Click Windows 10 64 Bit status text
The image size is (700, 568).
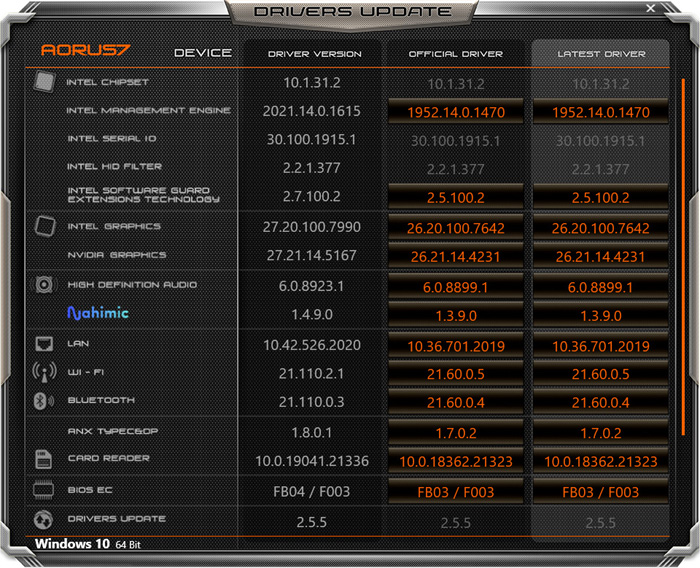point(88,544)
